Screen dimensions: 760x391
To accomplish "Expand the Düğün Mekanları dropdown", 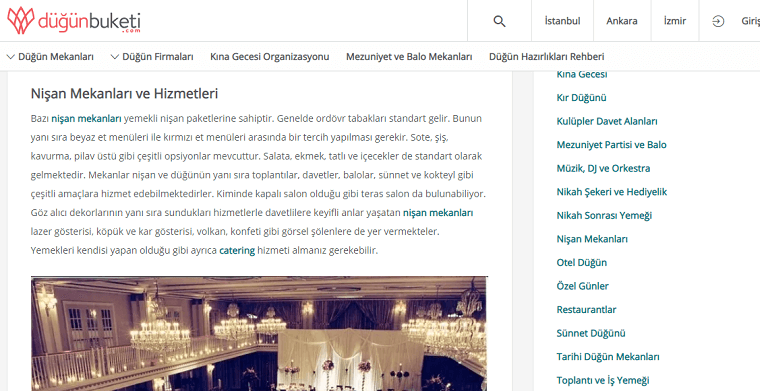I will coord(50,57).
